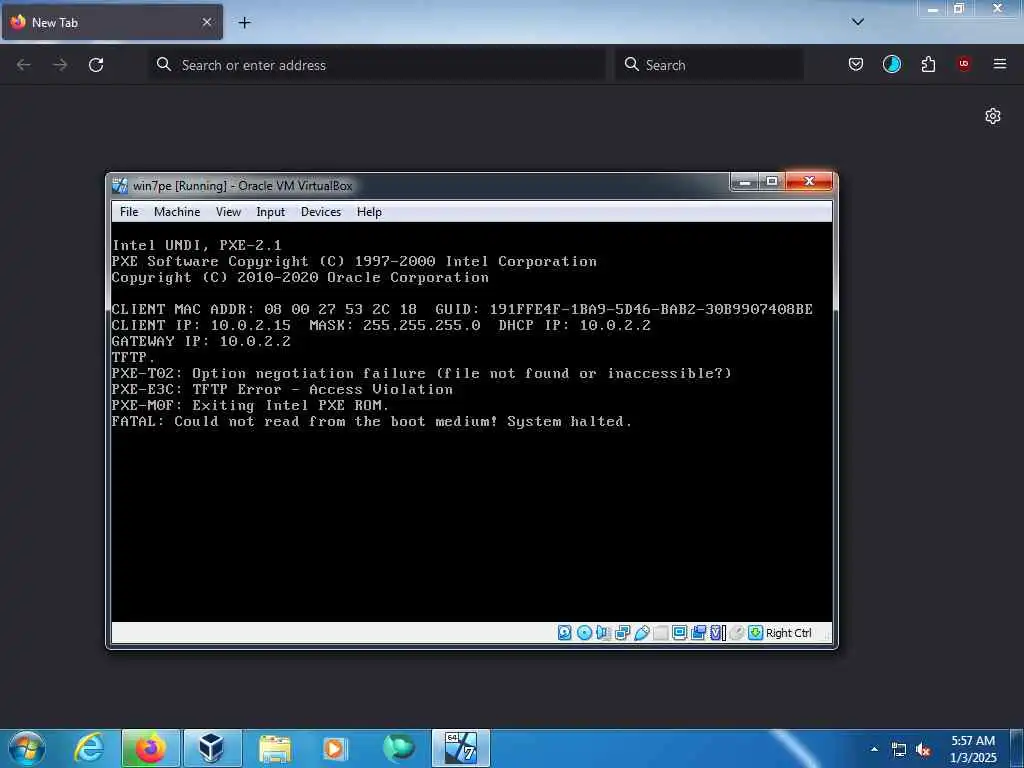
Task: Go back in Firefox
Action: (x=24, y=65)
